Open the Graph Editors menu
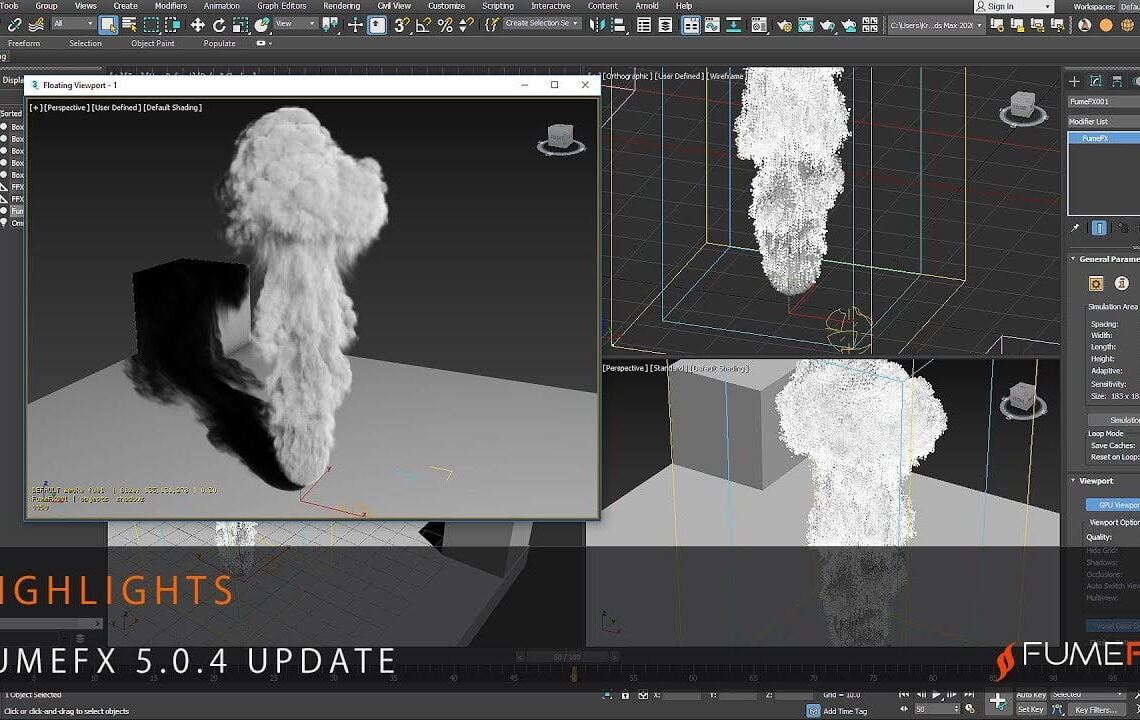The height and width of the screenshot is (720, 1140). 282,6
